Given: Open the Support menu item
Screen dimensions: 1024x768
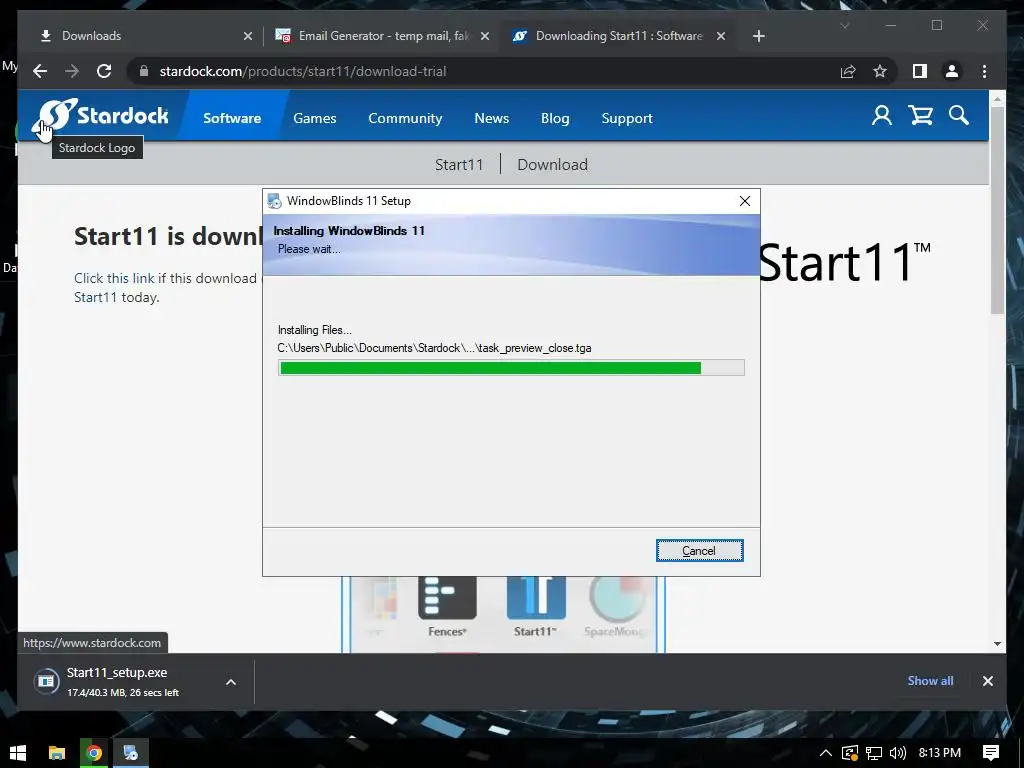Looking at the screenshot, I should (627, 118).
